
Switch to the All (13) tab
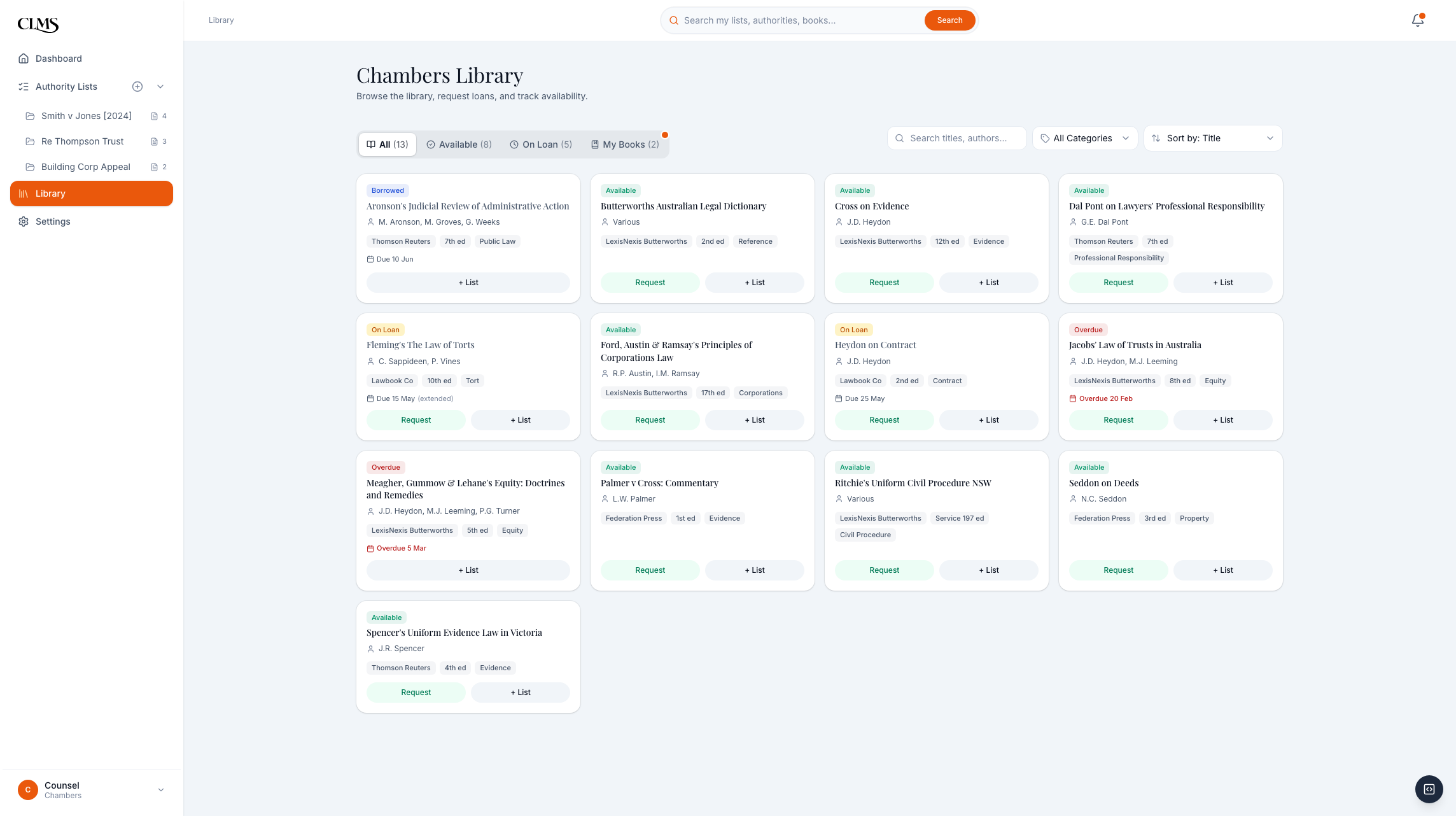pos(388,144)
